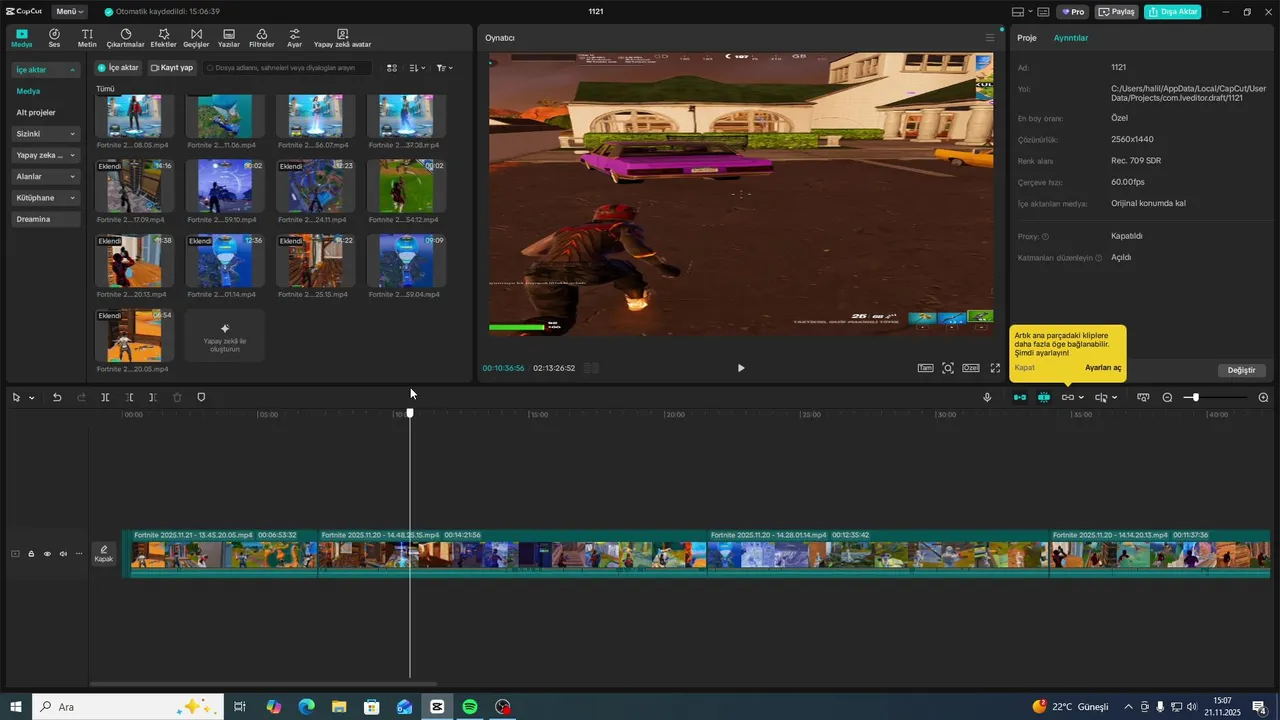Open the Metin text panel
Viewport: 1280px width, 720px height.
[87, 38]
